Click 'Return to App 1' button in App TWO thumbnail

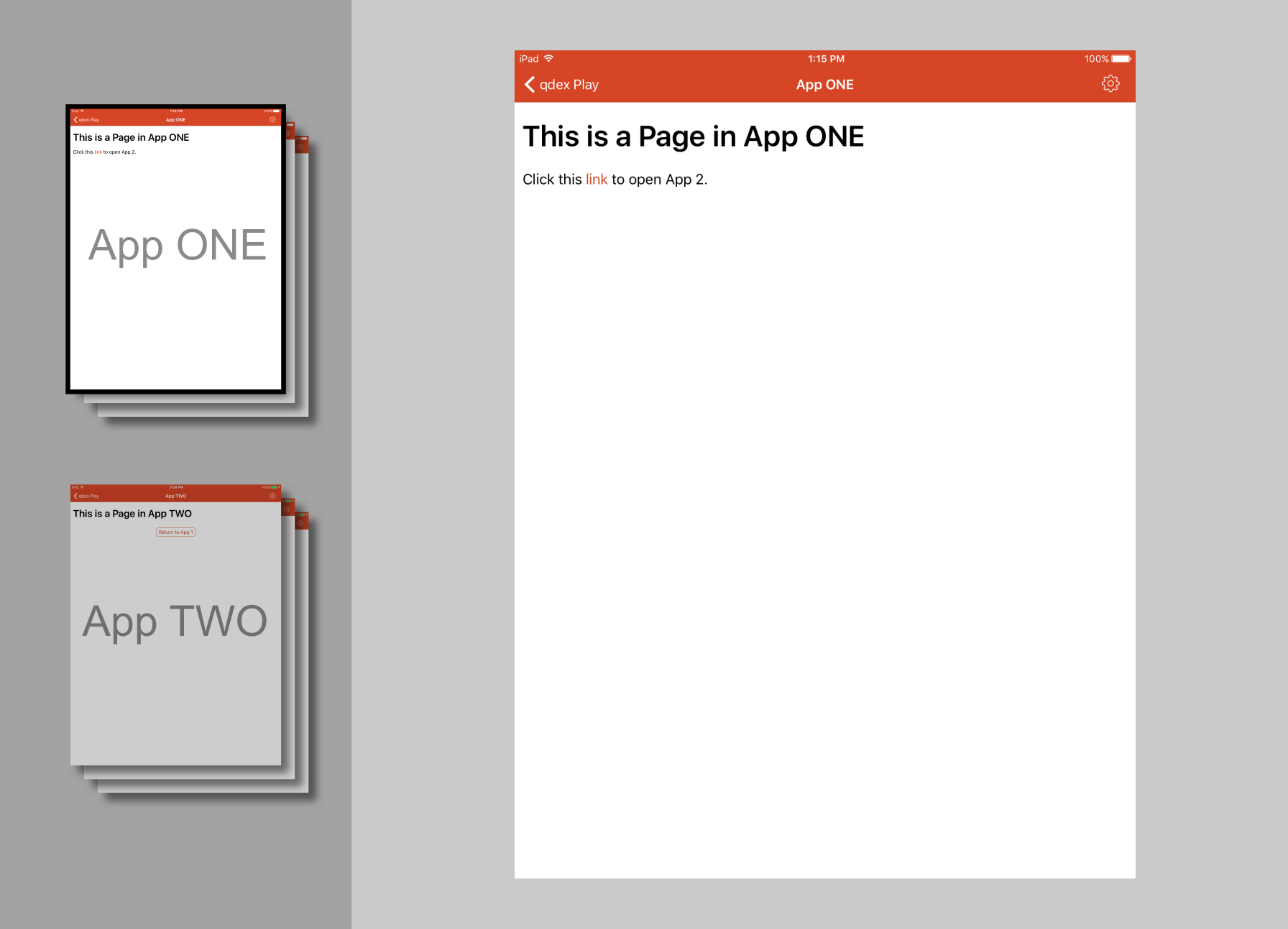click(176, 532)
